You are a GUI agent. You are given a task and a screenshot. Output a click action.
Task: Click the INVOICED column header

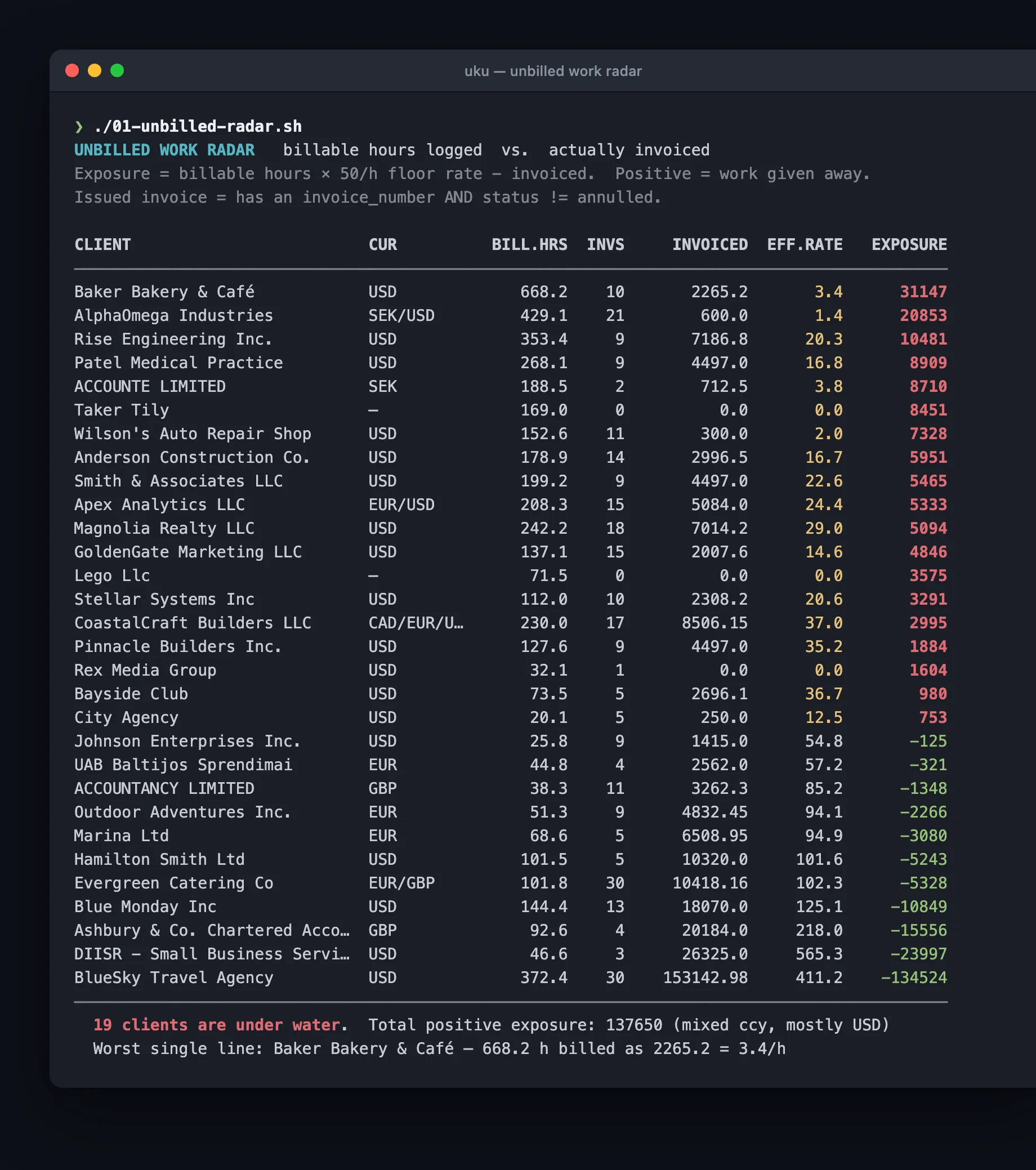tap(710, 244)
